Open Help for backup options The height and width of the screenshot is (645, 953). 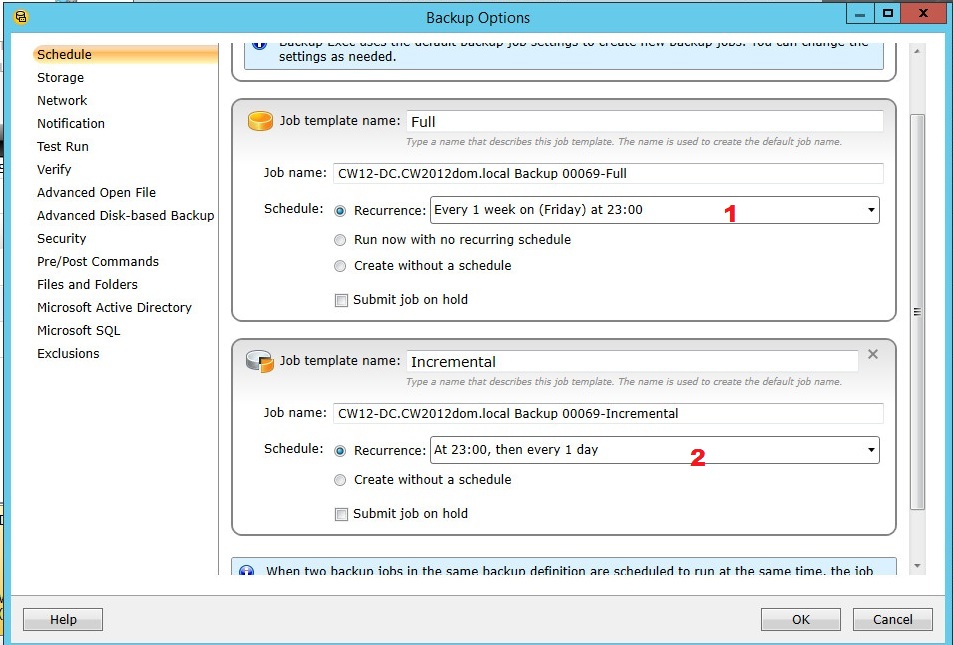[x=63, y=619]
